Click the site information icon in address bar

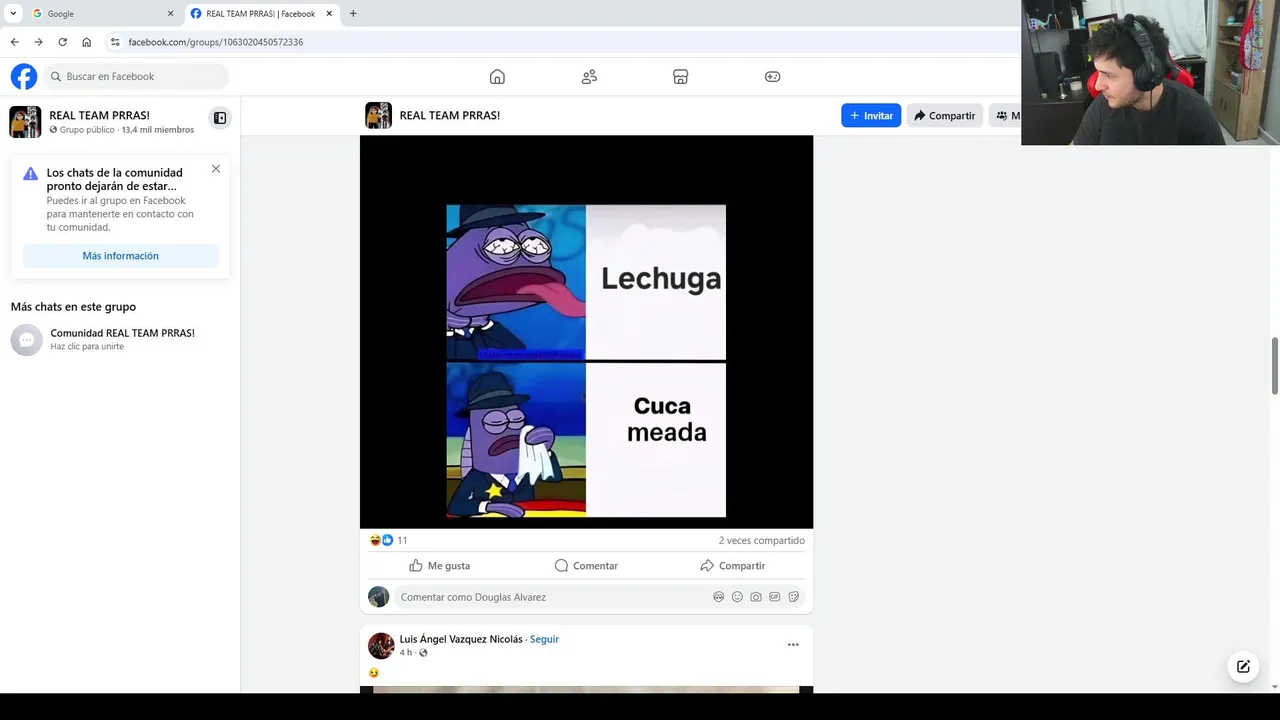pos(115,42)
